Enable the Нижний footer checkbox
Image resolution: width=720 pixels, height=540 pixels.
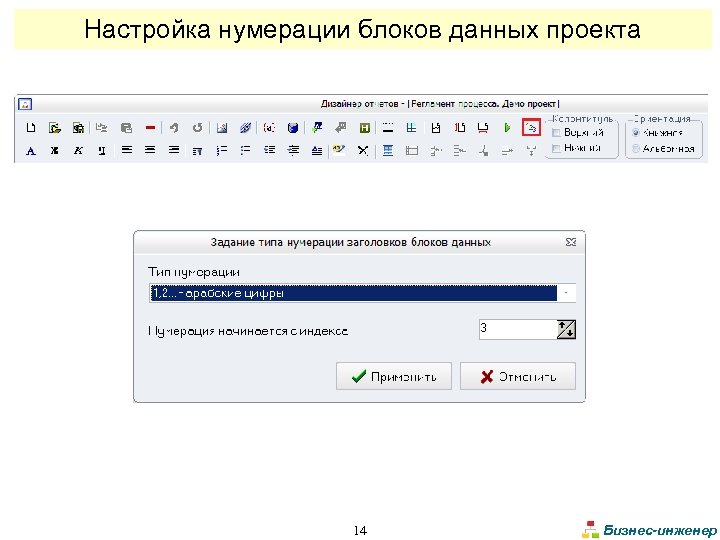pyautogui.click(x=556, y=148)
